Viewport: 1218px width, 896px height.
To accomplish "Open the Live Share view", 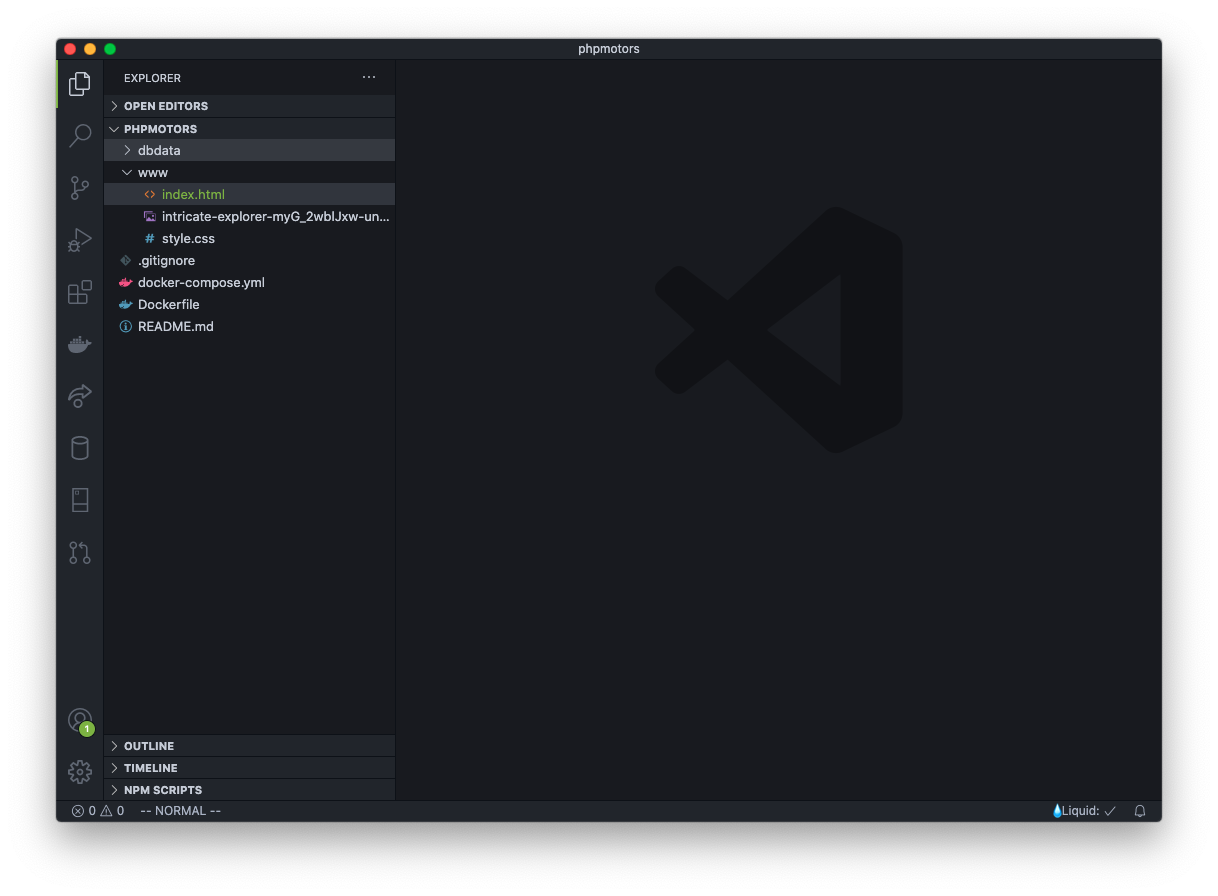I will (x=80, y=396).
